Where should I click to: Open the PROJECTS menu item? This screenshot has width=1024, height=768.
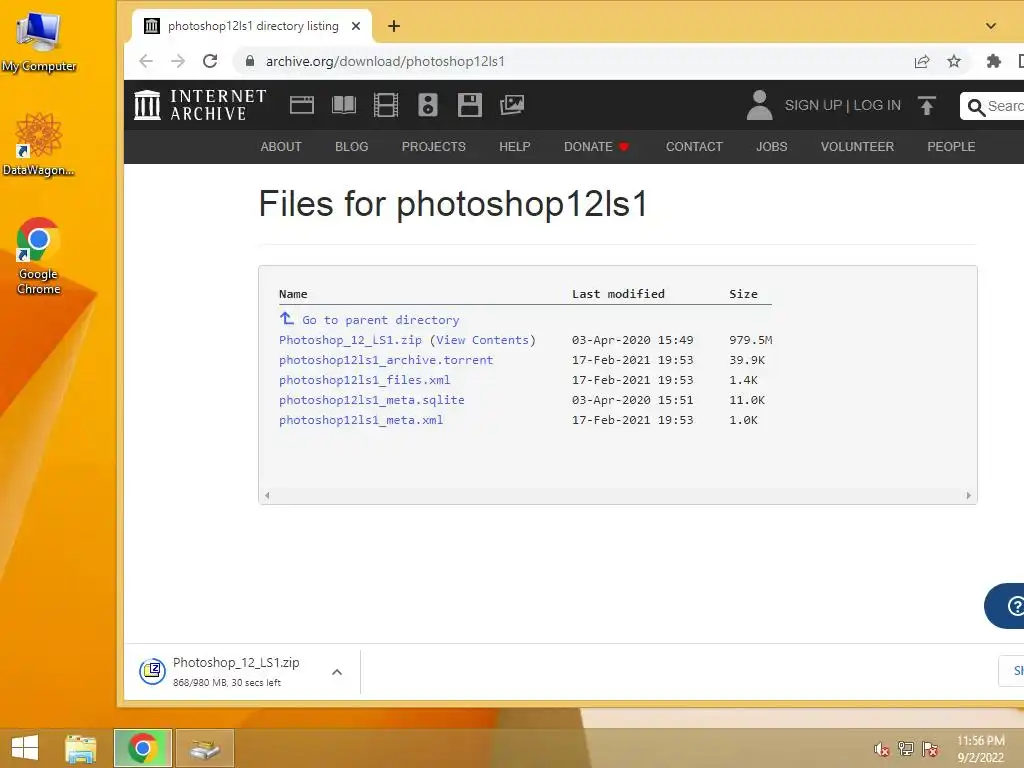coord(434,147)
